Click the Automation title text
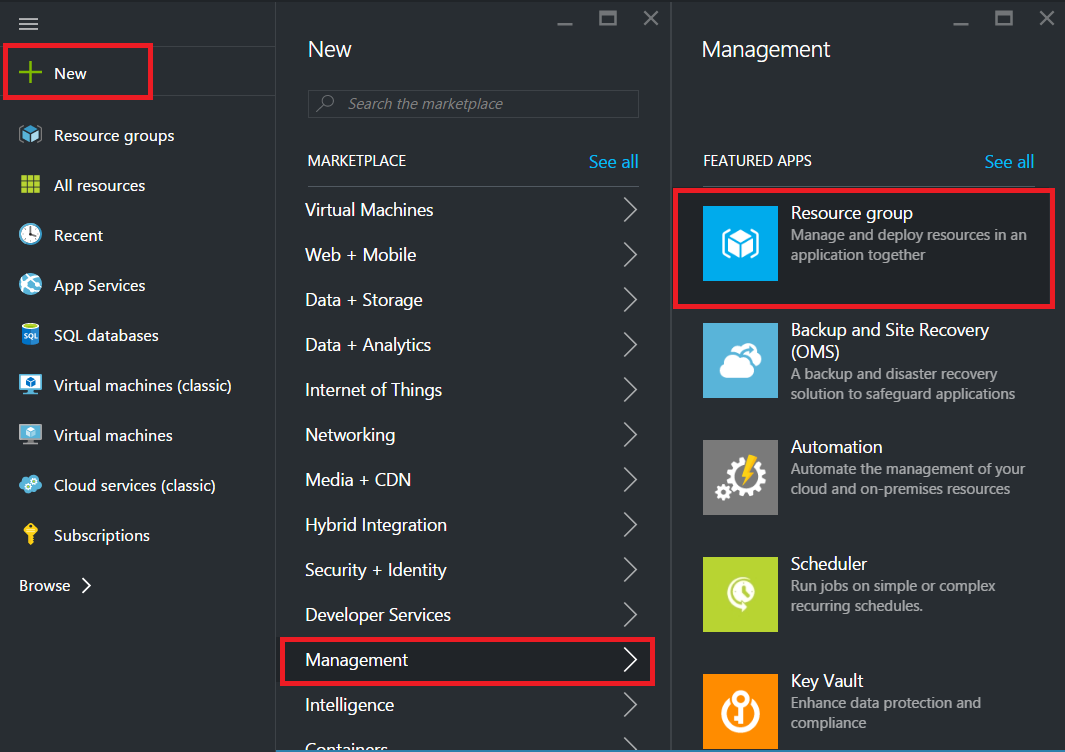The image size is (1065, 752). (836, 447)
